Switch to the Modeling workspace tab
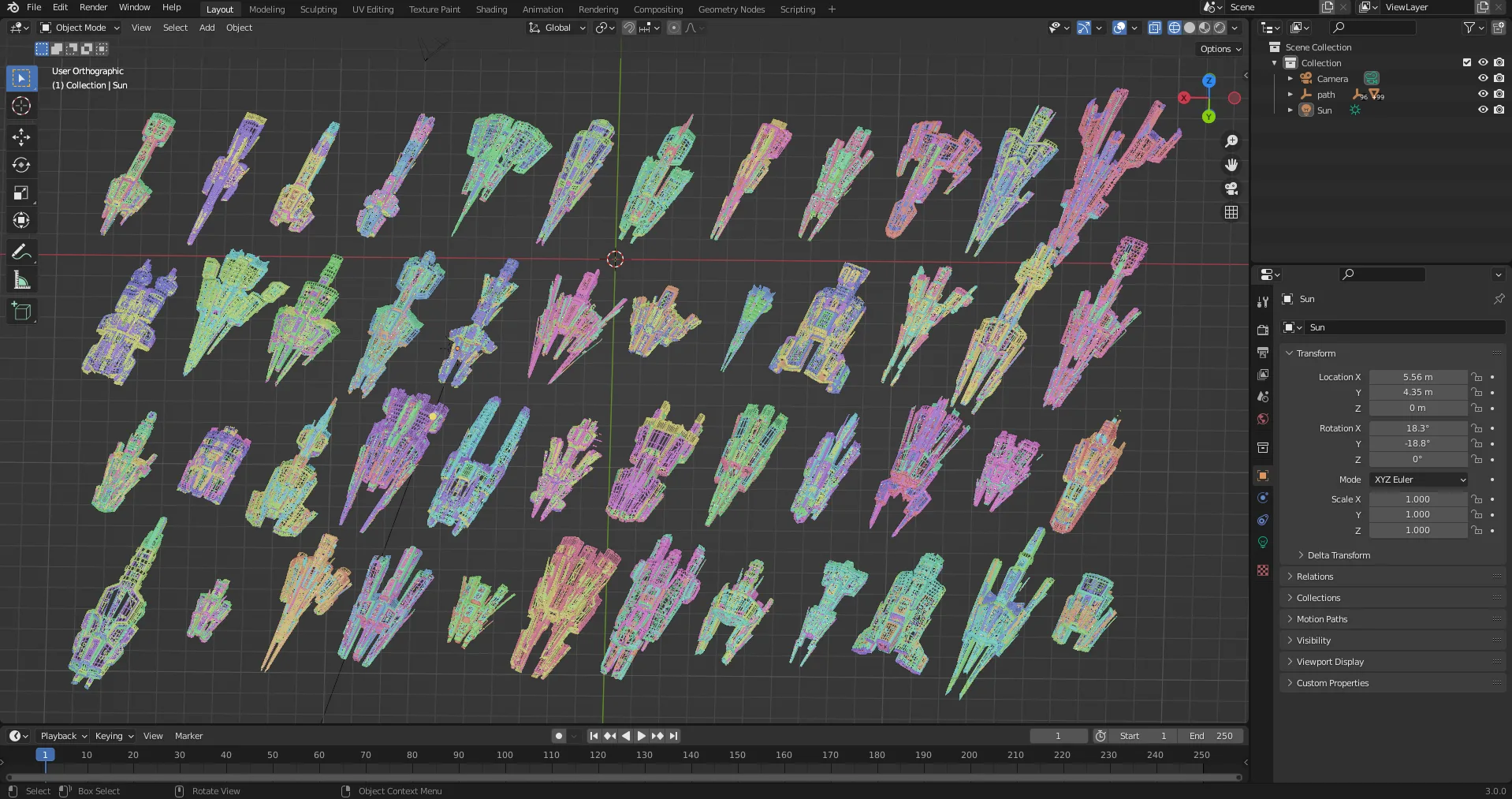This screenshot has width=1512, height=799. pyautogui.click(x=266, y=9)
